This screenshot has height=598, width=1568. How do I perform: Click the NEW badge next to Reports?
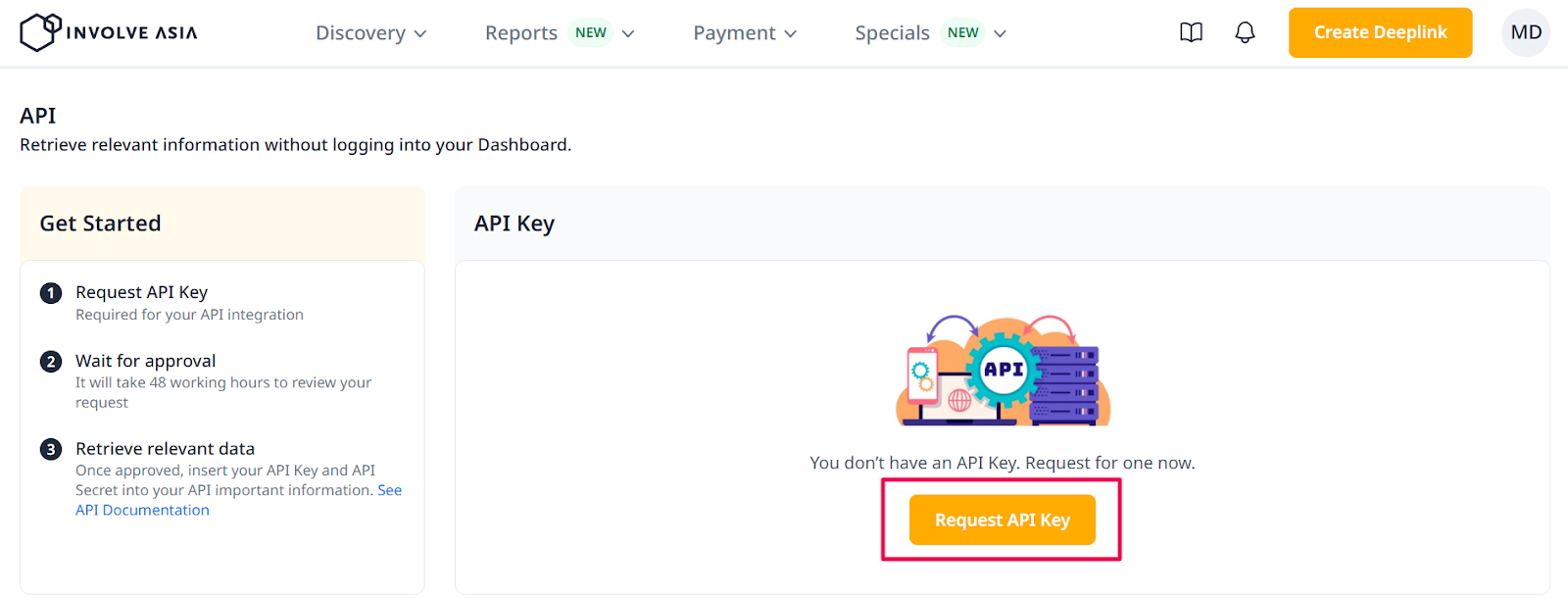tap(591, 32)
